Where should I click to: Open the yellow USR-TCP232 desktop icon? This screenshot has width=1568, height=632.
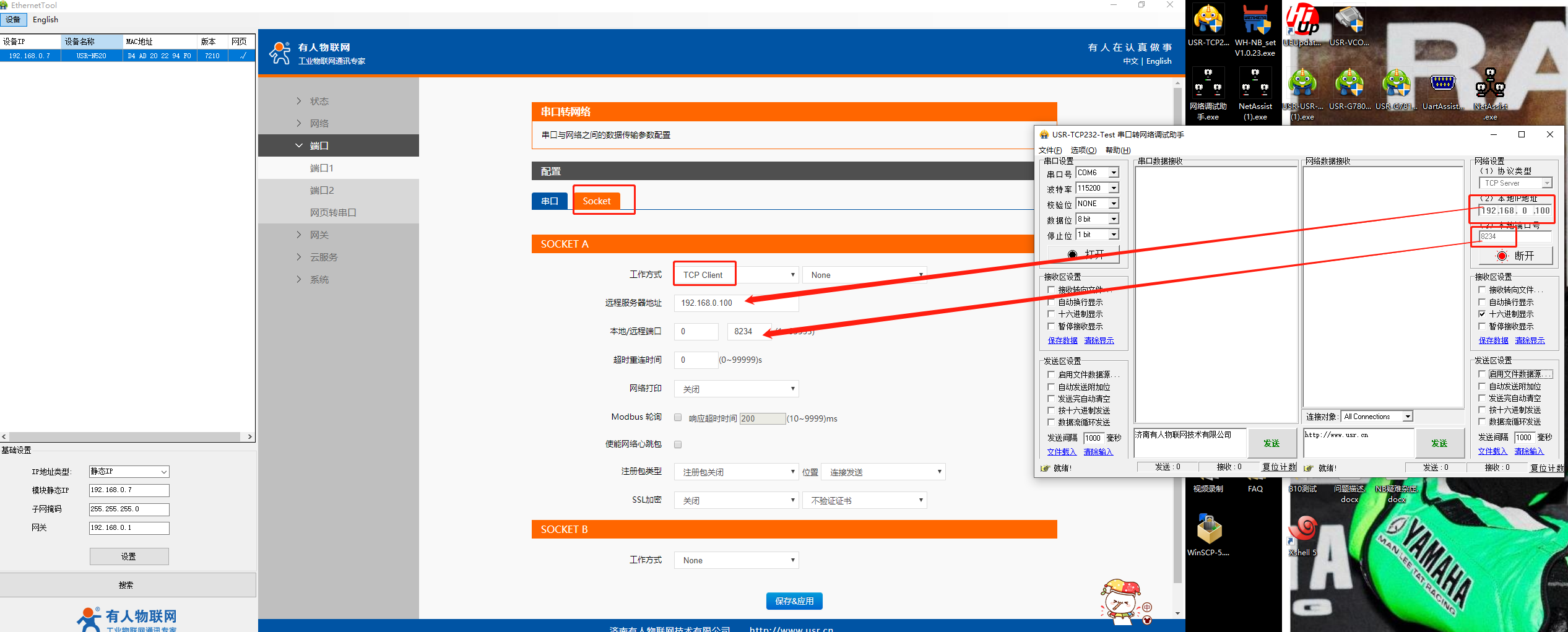(1208, 22)
